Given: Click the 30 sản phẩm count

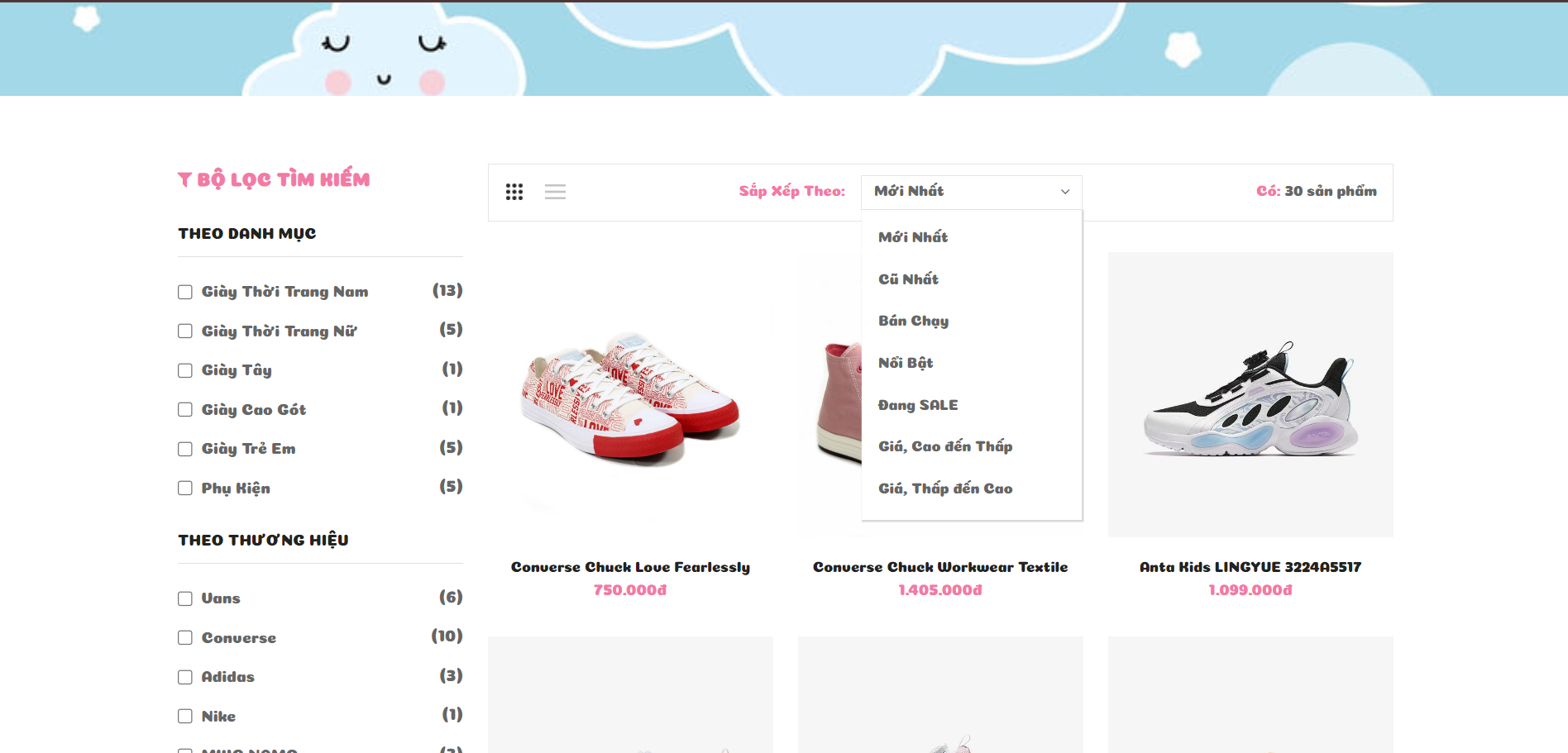Looking at the screenshot, I should coord(1331,192).
